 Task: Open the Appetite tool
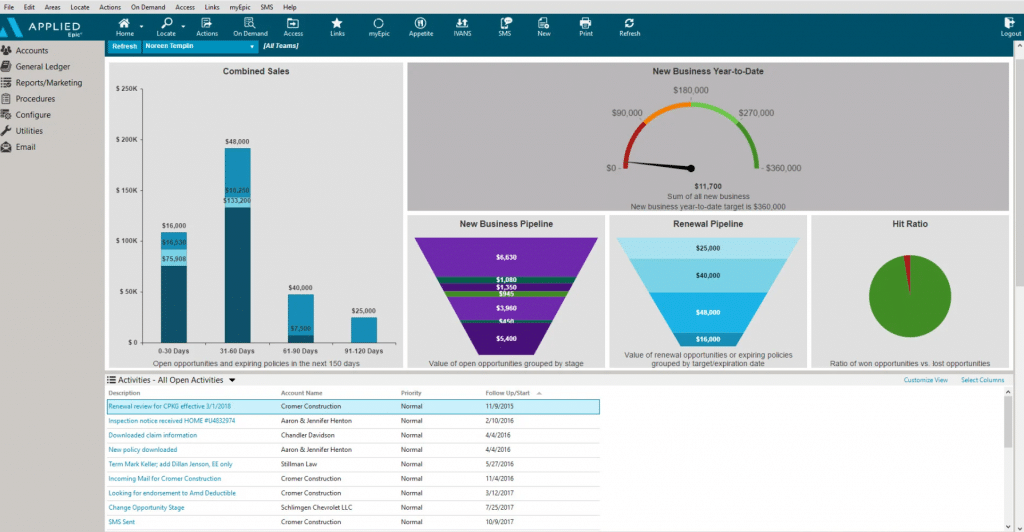pyautogui.click(x=420, y=24)
